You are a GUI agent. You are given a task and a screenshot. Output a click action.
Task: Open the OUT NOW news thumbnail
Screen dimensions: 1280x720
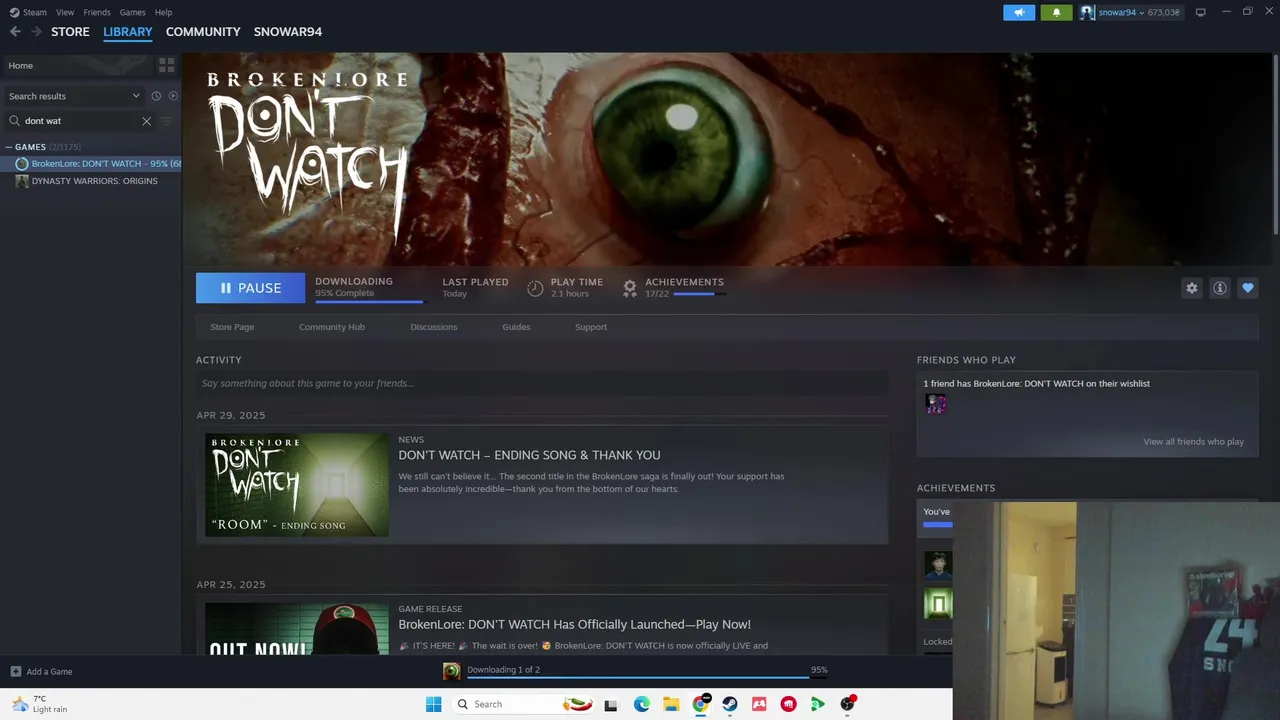click(x=297, y=628)
